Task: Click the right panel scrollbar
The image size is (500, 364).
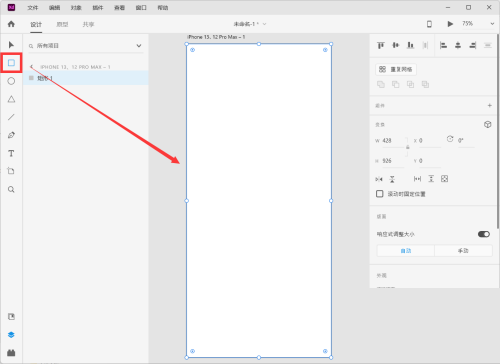Action: [x=498, y=131]
